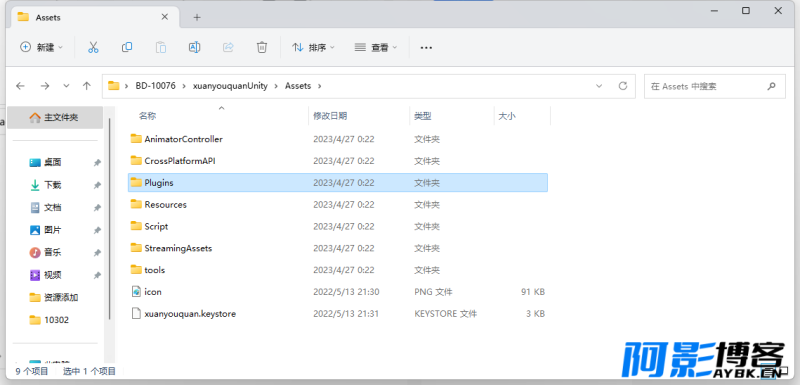Select 下载 in the sidebar
Image resolution: width=800 pixels, height=385 pixels.
pos(53,185)
